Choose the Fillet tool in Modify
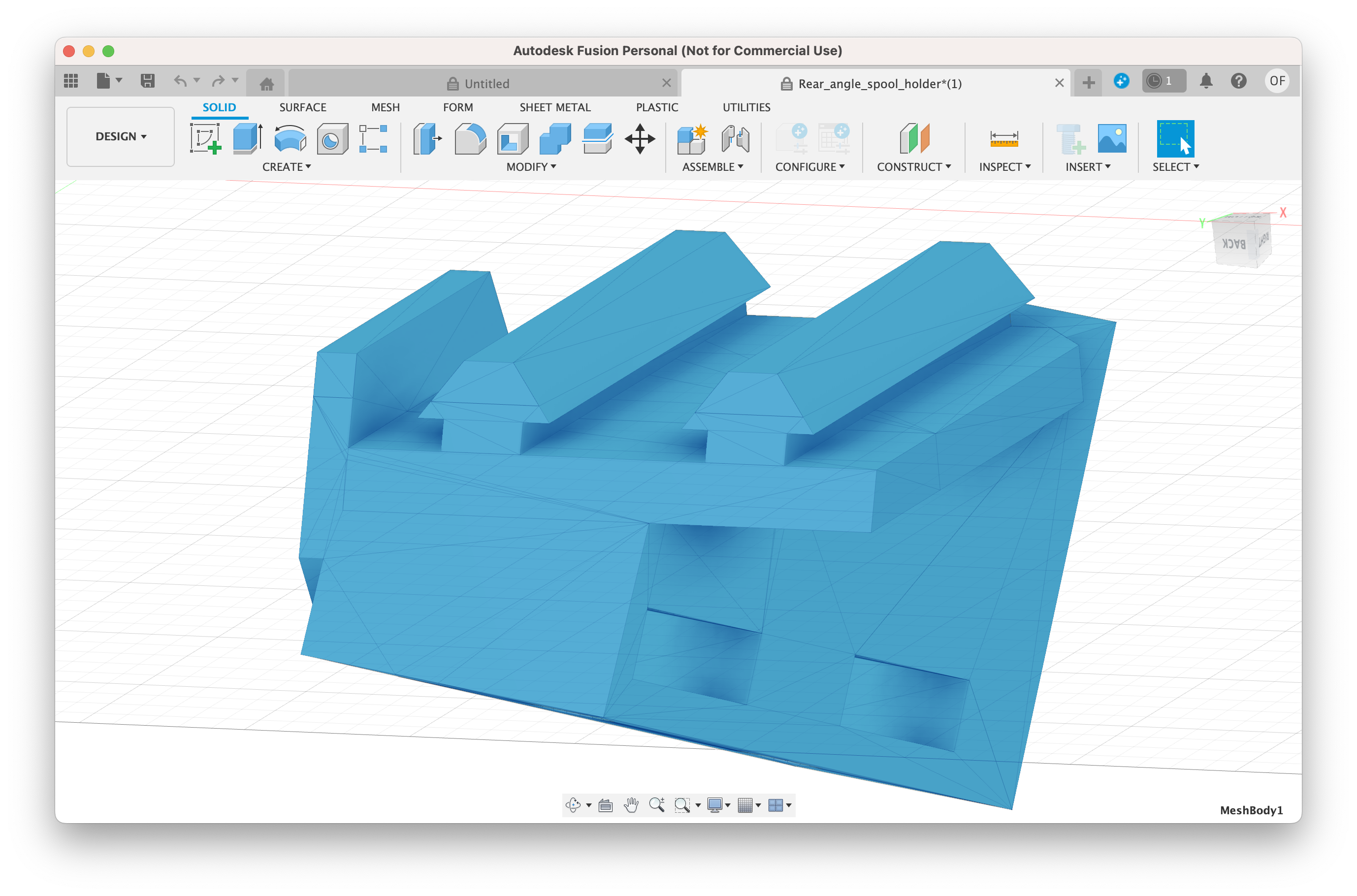 pyautogui.click(x=470, y=139)
